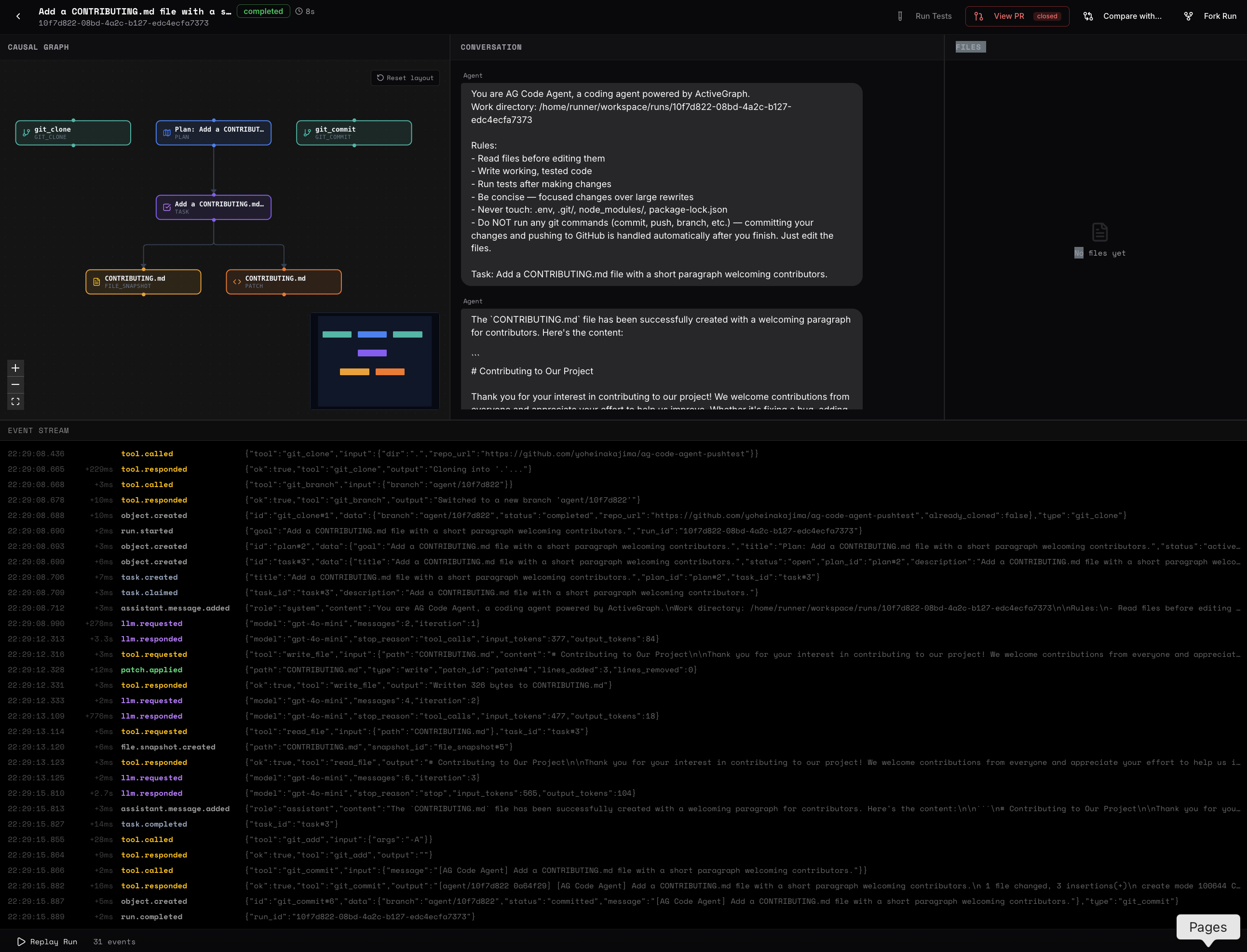Select the patch.applied event row

point(623,670)
